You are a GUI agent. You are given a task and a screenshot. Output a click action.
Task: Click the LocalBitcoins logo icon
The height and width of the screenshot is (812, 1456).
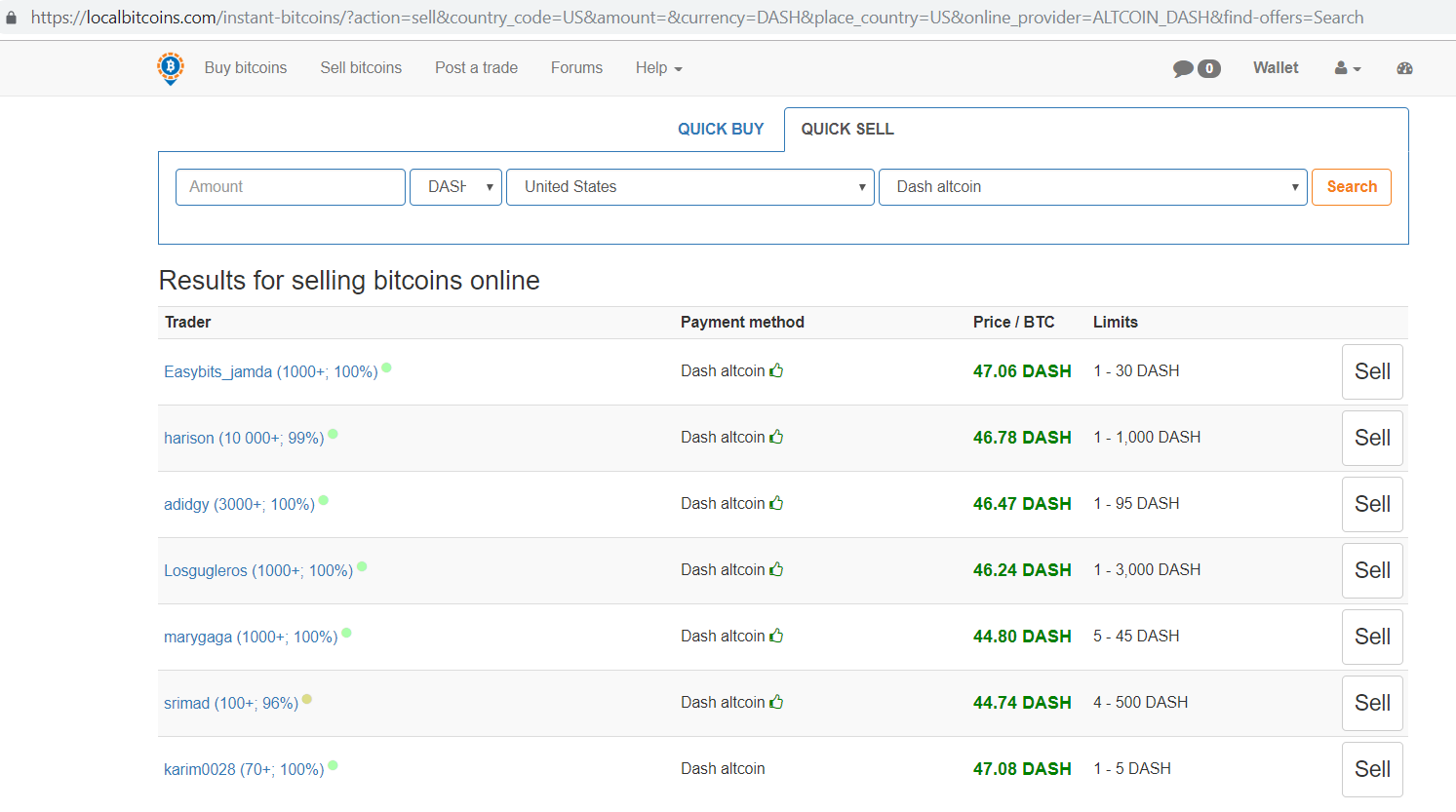[x=171, y=68]
